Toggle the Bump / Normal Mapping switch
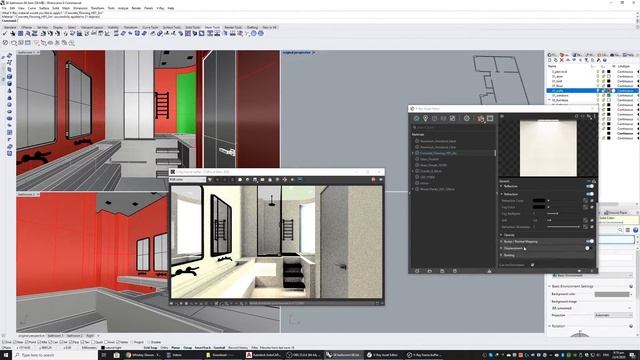640x360 pixels. pos(590,241)
